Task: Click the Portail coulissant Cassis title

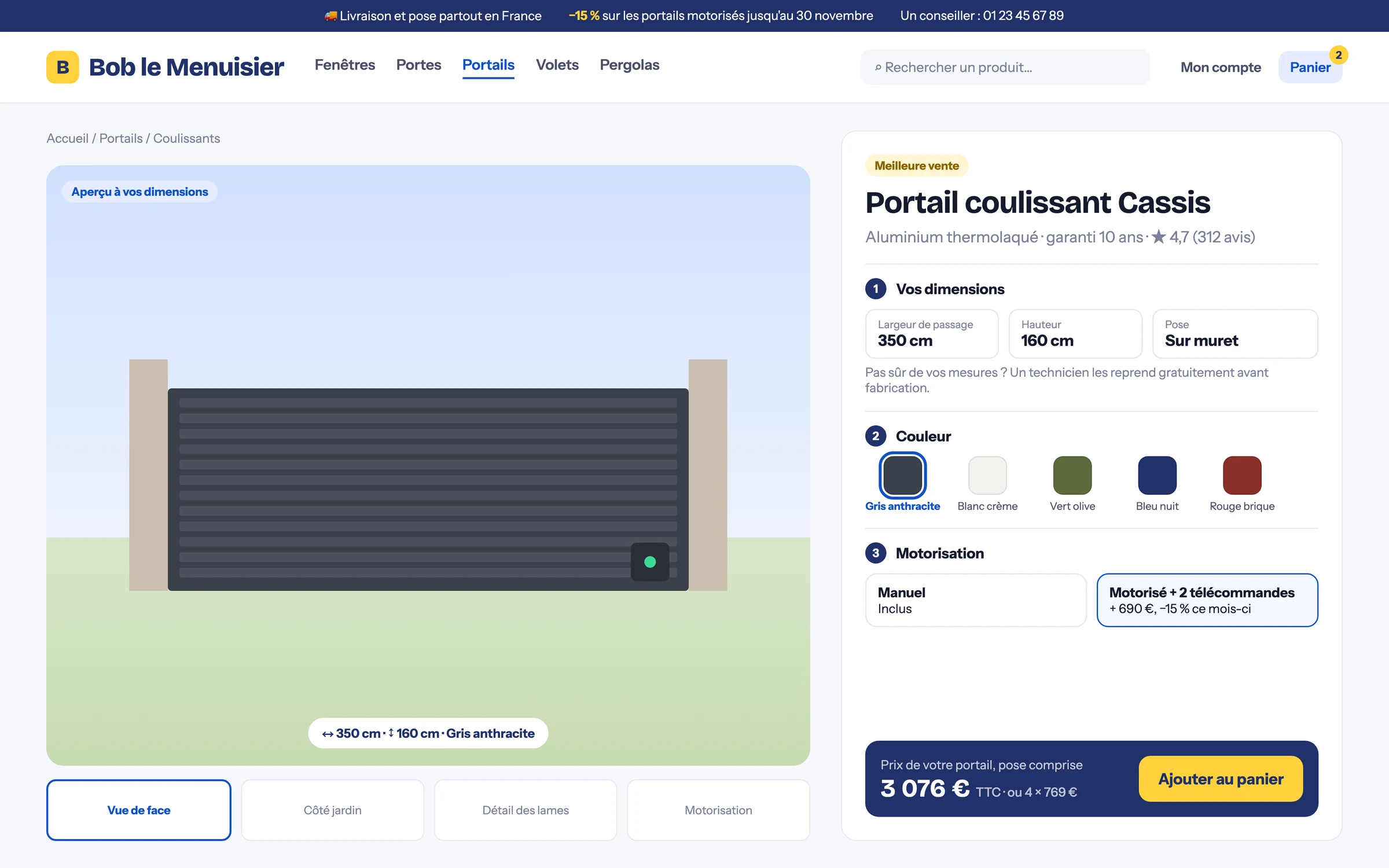Action: click(1038, 203)
